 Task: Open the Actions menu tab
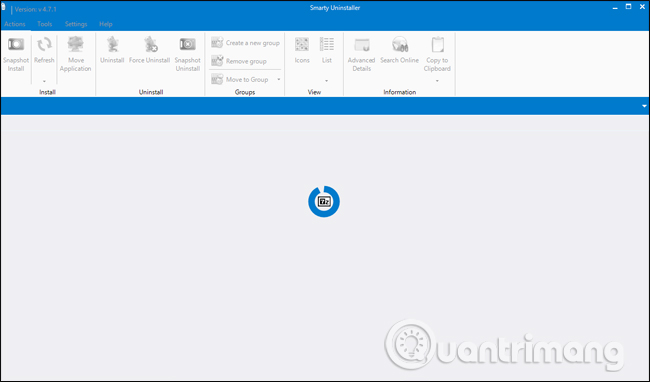click(15, 24)
